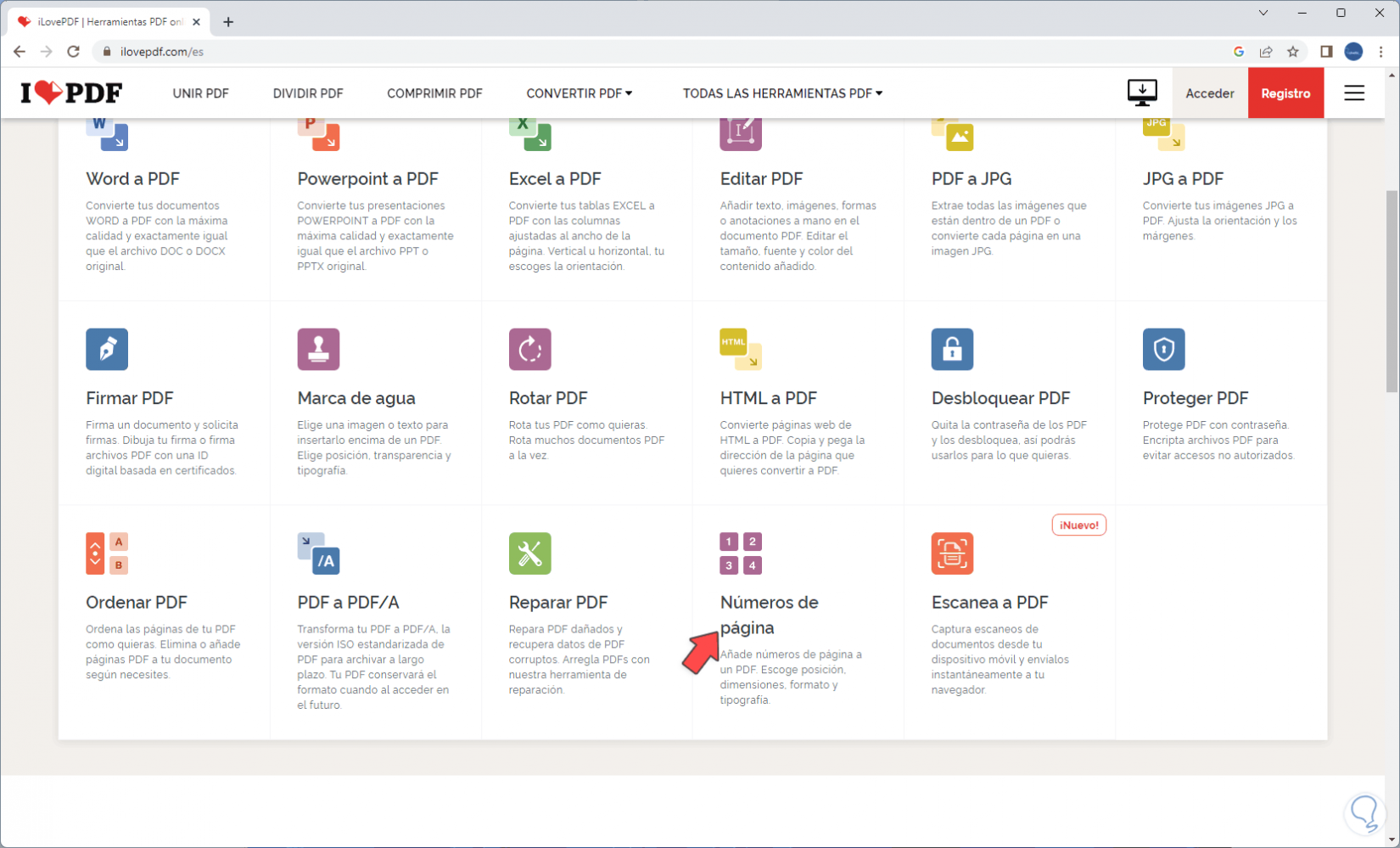Expand the CONVERTIR PDF dropdown menu
Viewport: 1400px width, 848px height.
tap(580, 93)
